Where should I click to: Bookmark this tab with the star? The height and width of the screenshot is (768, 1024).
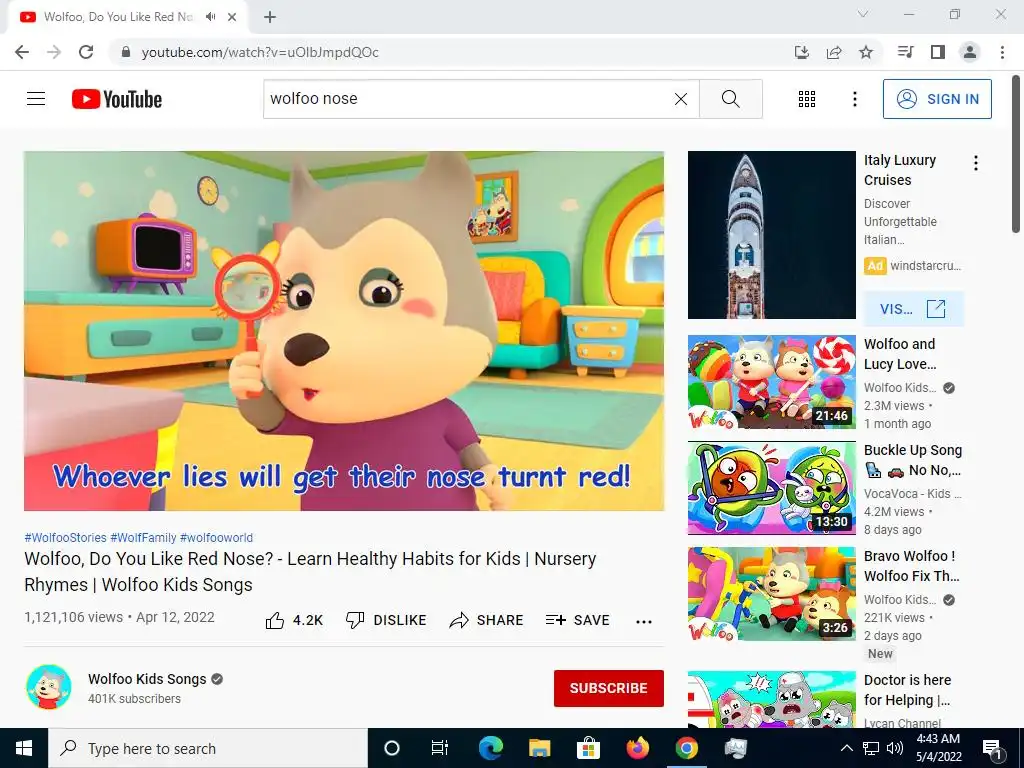pos(866,52)
